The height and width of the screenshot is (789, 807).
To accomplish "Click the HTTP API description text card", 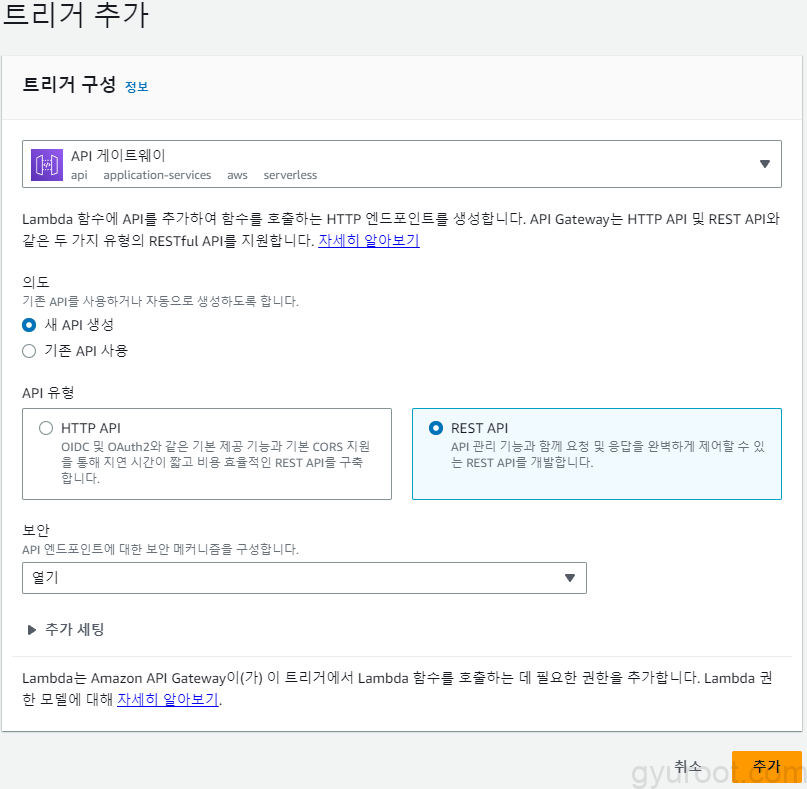I will pos(215,462).
